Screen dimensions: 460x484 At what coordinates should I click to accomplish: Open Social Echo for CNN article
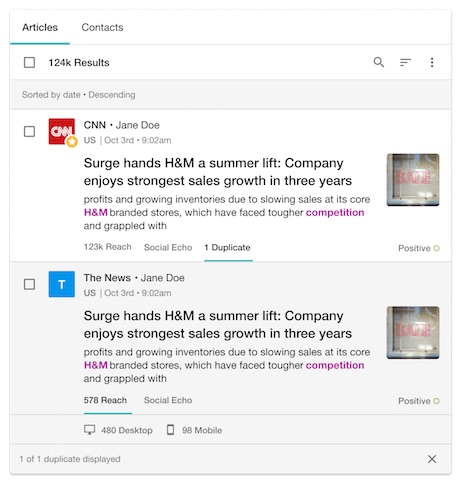(x=168, y=248)
